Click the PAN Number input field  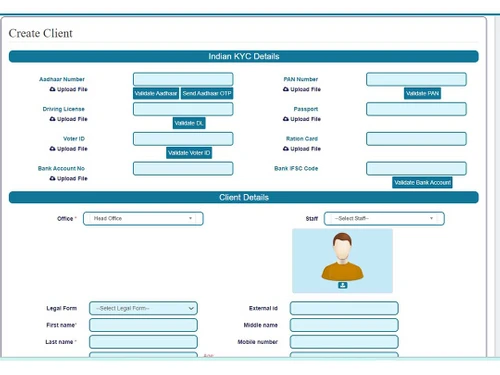[x=416, y=79]
